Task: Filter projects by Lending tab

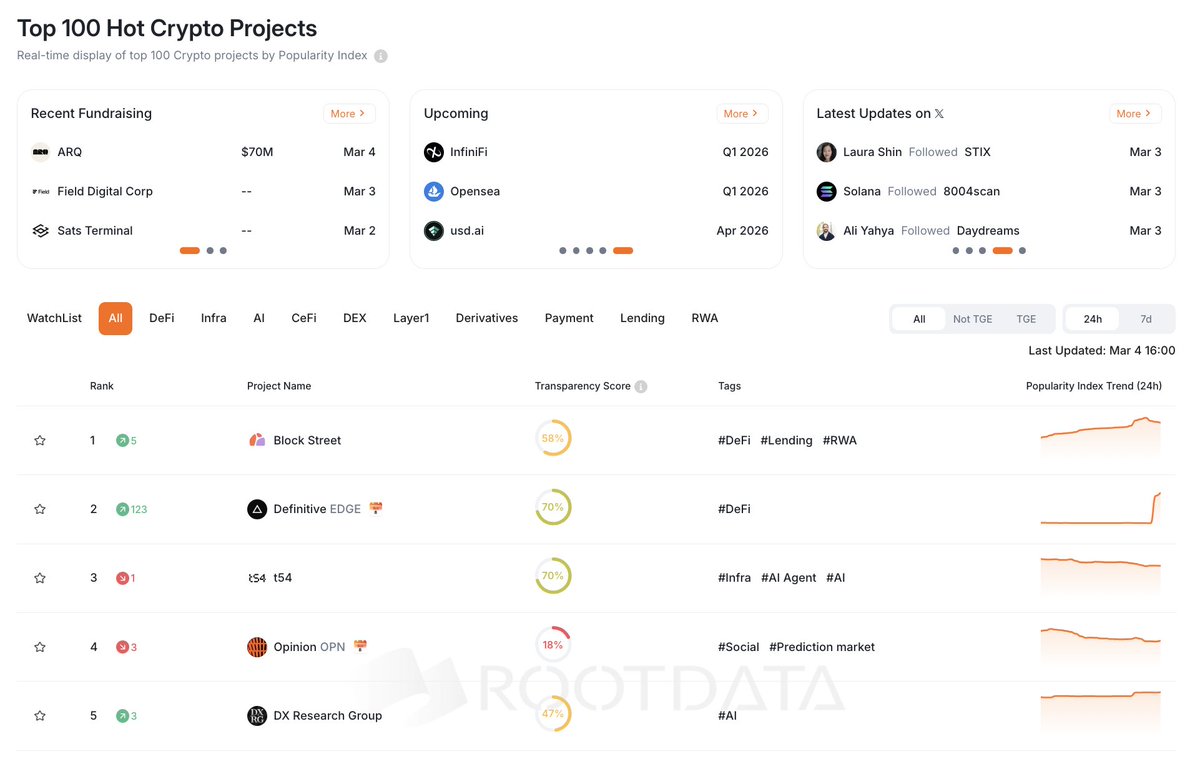Action: coord(642,318)
